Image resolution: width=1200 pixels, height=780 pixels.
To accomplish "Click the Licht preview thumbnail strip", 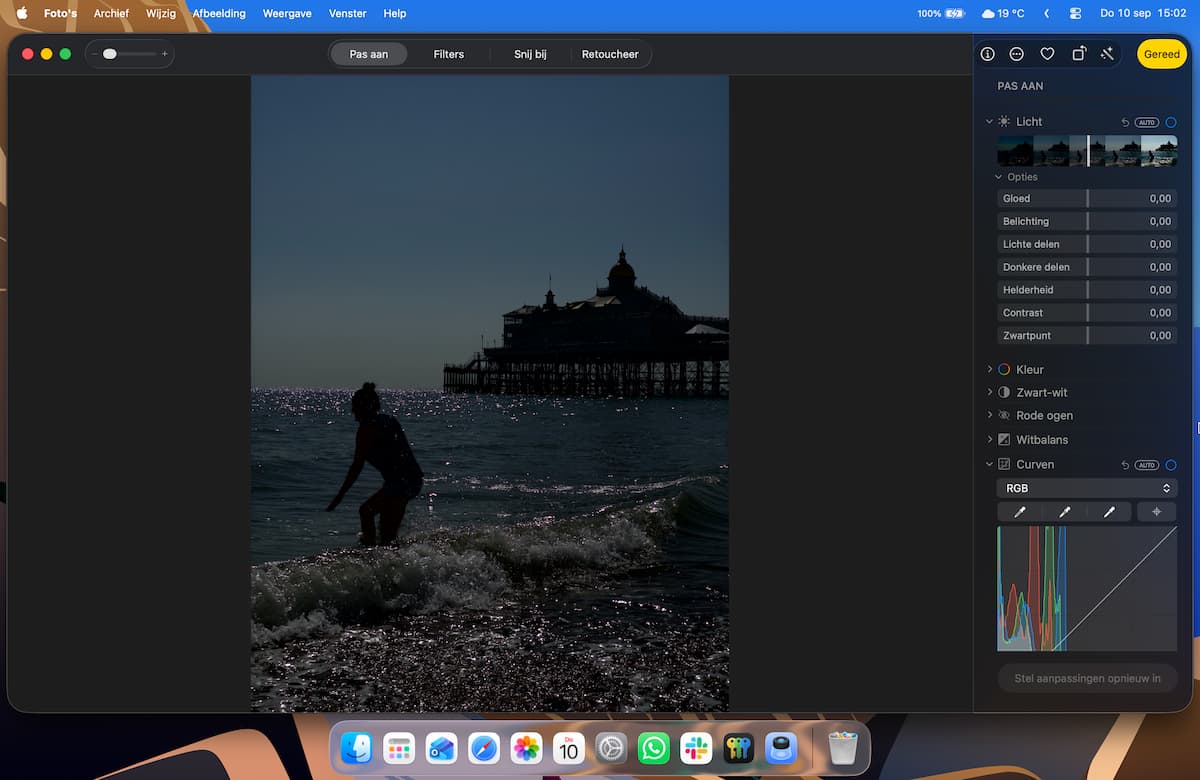I will pyautogui.click(x=1087, y=151).
